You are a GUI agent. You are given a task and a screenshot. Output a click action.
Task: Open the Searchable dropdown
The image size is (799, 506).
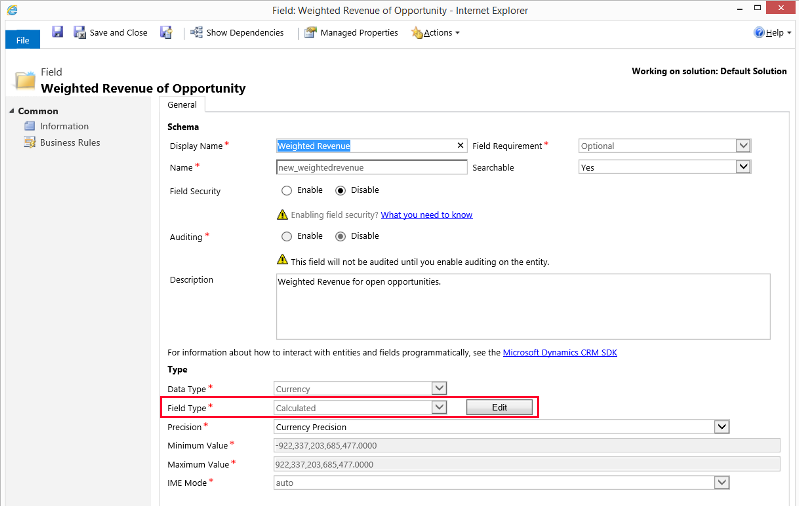pyautogui.click(x=664, y=167)
